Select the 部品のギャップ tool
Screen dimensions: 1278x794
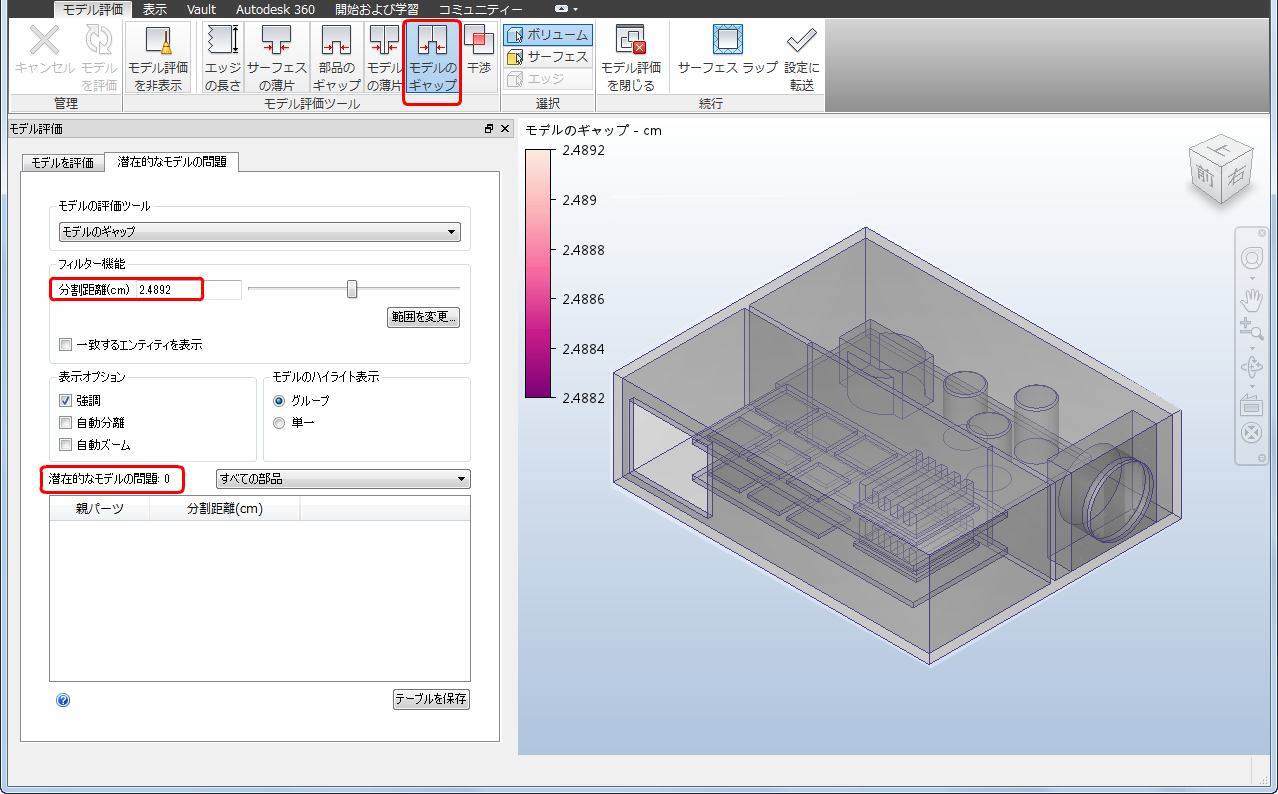click(336, 57)
